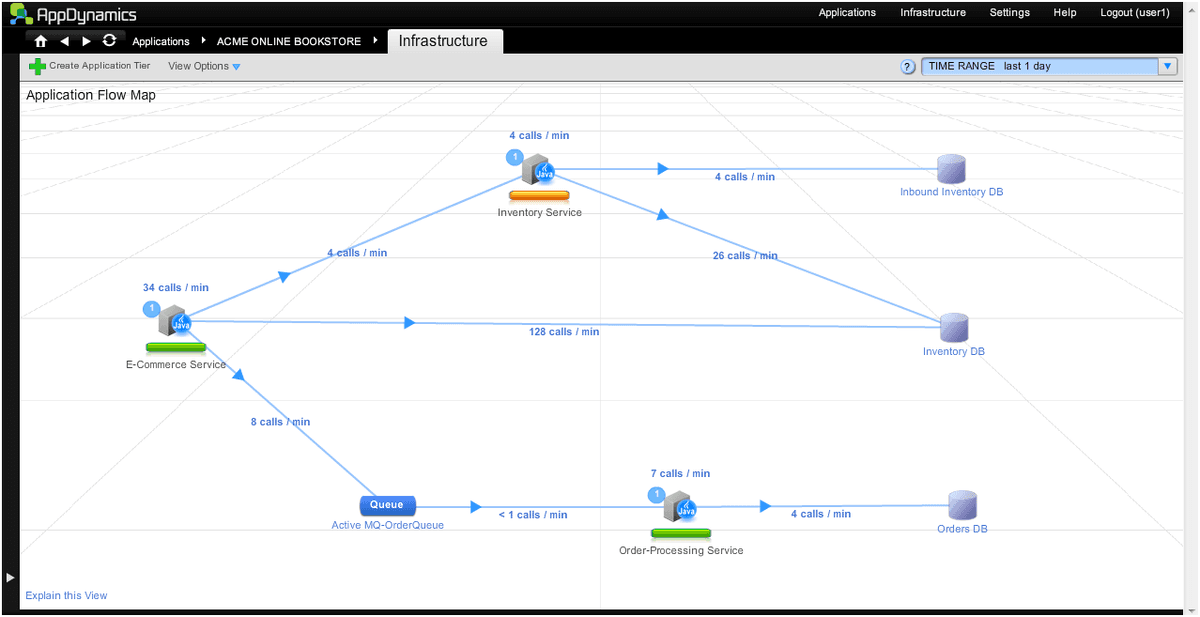Click the Order-Processing Service server icon
This screenshot has height=617, width=1200.
[x=679, y=507]
